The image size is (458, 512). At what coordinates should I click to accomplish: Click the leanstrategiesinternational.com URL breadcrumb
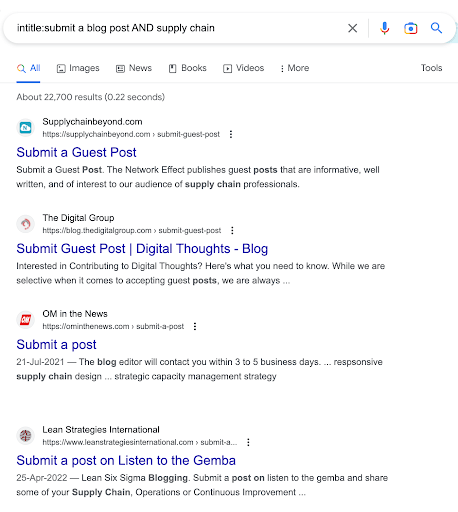click(140, 442)
